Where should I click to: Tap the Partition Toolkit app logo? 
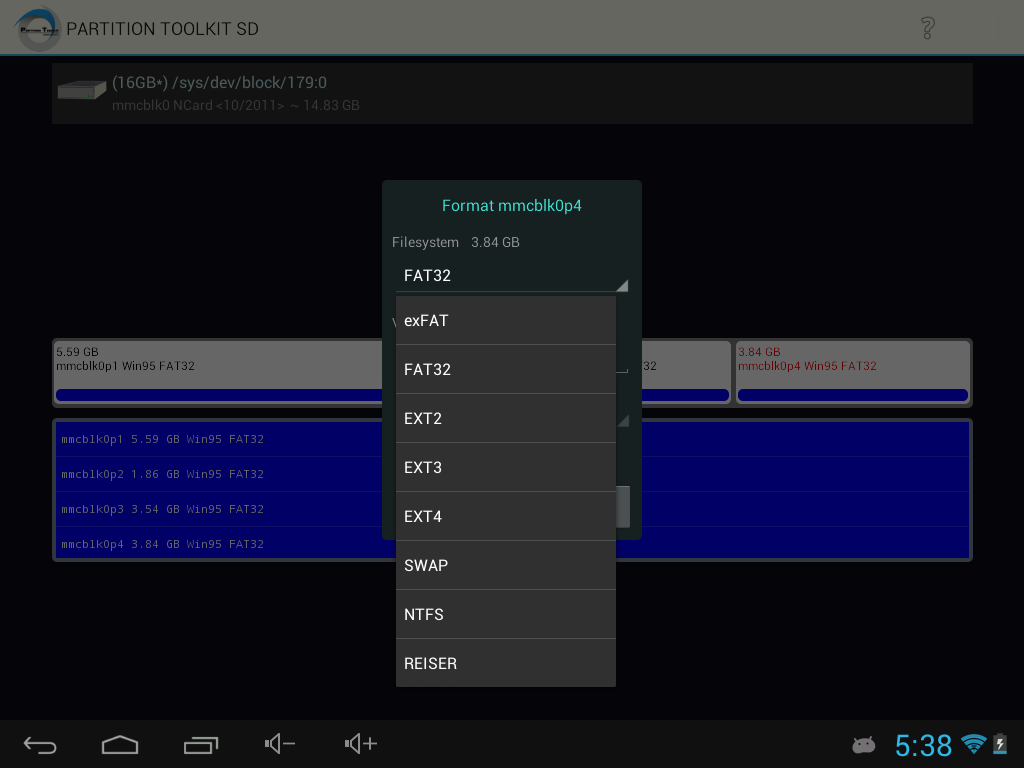[x=38, y=28]
